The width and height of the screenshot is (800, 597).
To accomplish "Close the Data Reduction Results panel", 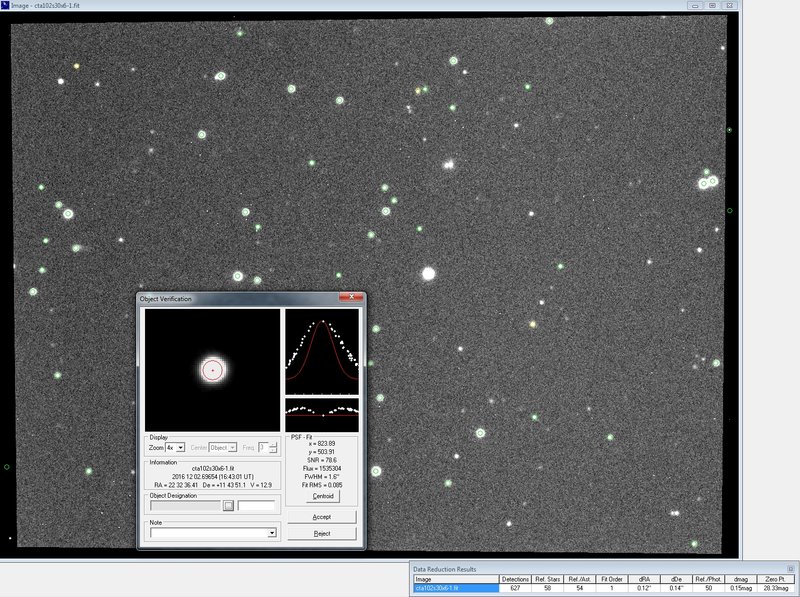I will [792, 568].
